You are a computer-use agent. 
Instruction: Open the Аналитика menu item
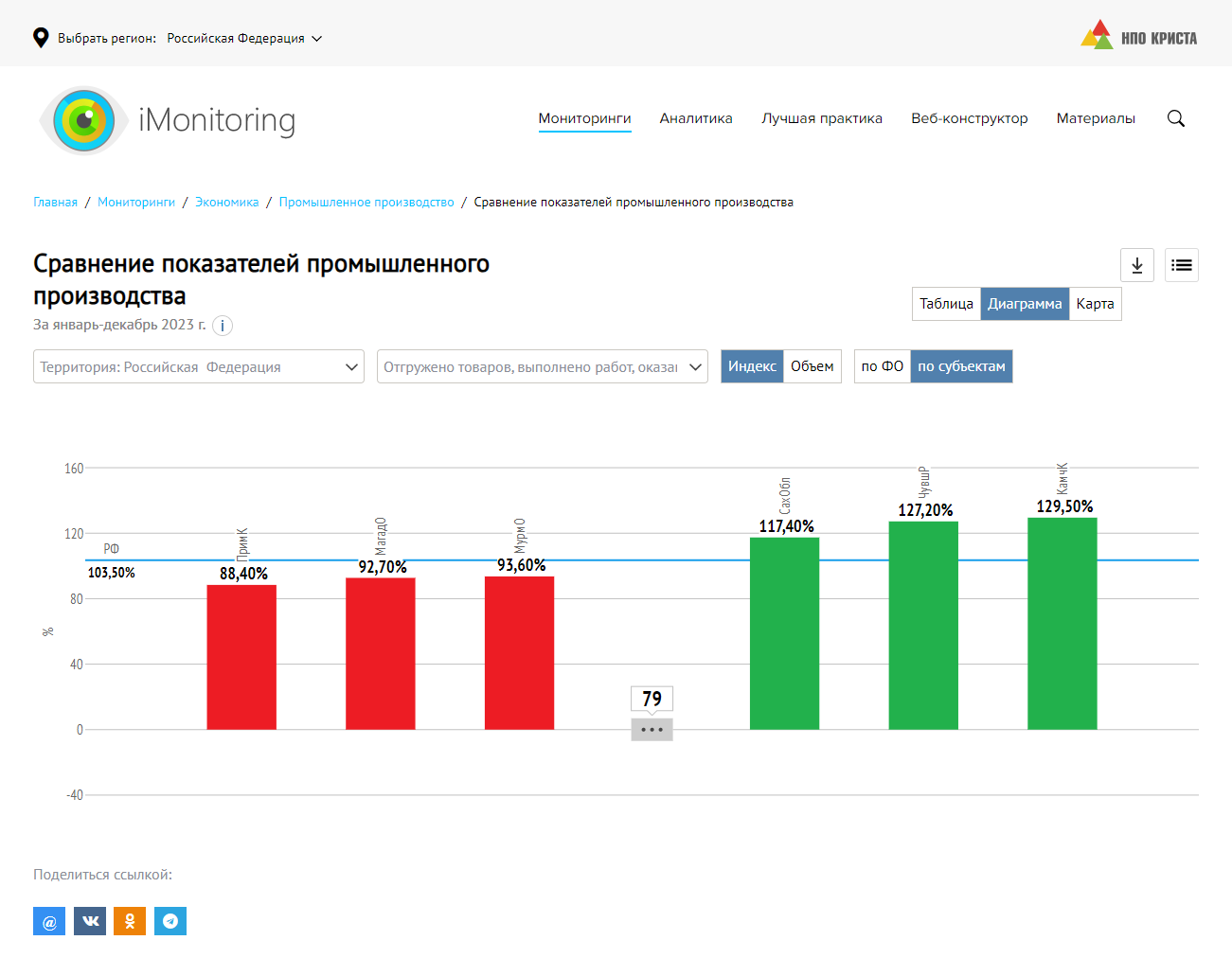coord(696,118)
